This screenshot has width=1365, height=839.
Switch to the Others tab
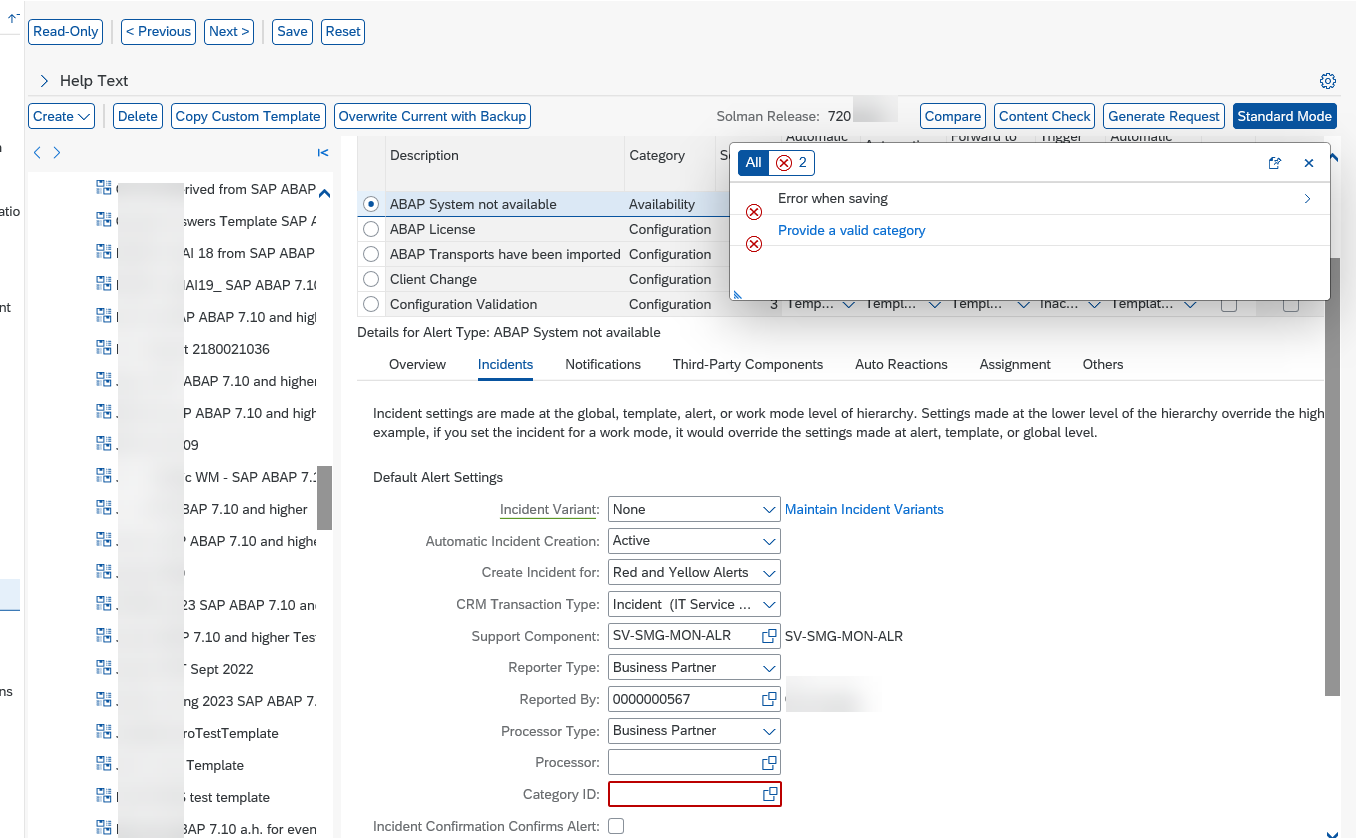pyautogui.click(x=1103, y=364)
